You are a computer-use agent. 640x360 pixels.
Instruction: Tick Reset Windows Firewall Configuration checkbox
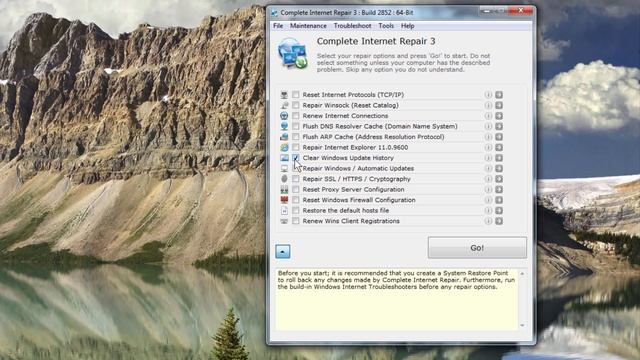point(296,200)
